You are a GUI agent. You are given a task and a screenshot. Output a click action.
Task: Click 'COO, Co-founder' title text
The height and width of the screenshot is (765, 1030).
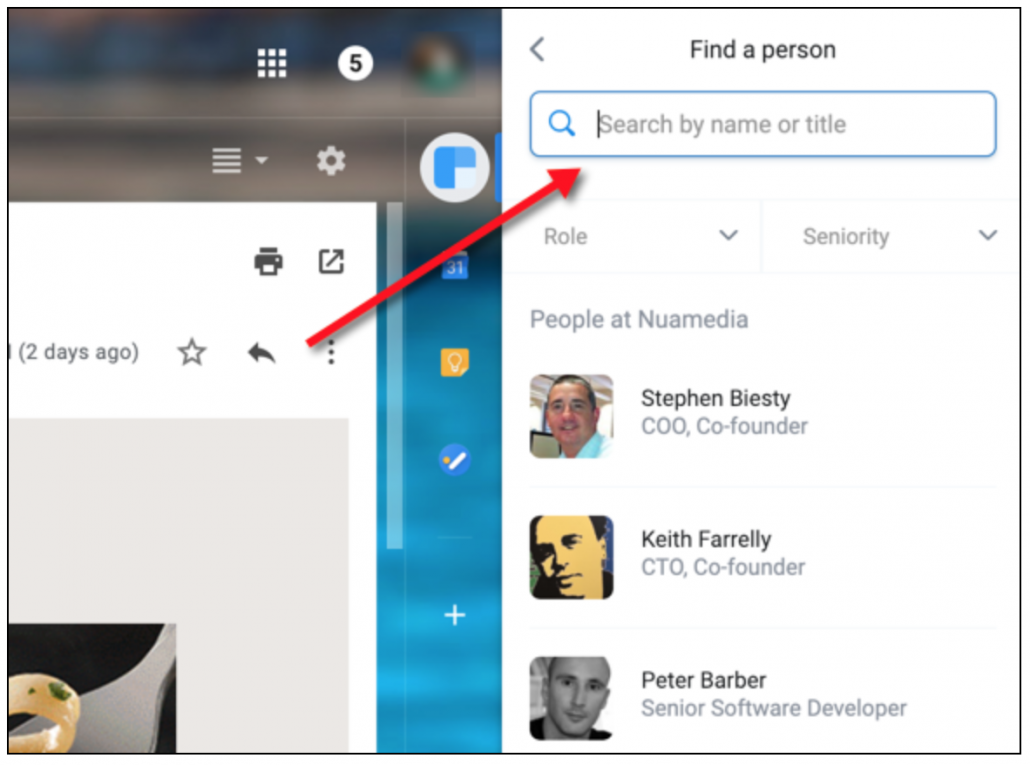click(x=724, y=427)
